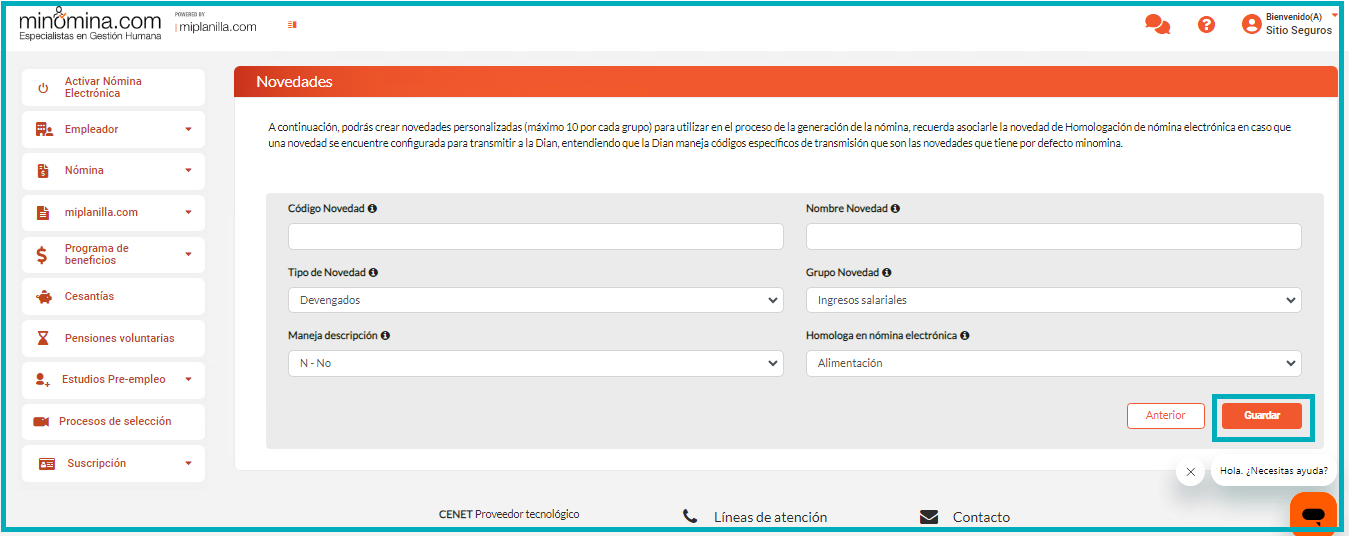Open the Maneja descripción dropdown
Screen dimensions: 1349x536
click(535, 363)
